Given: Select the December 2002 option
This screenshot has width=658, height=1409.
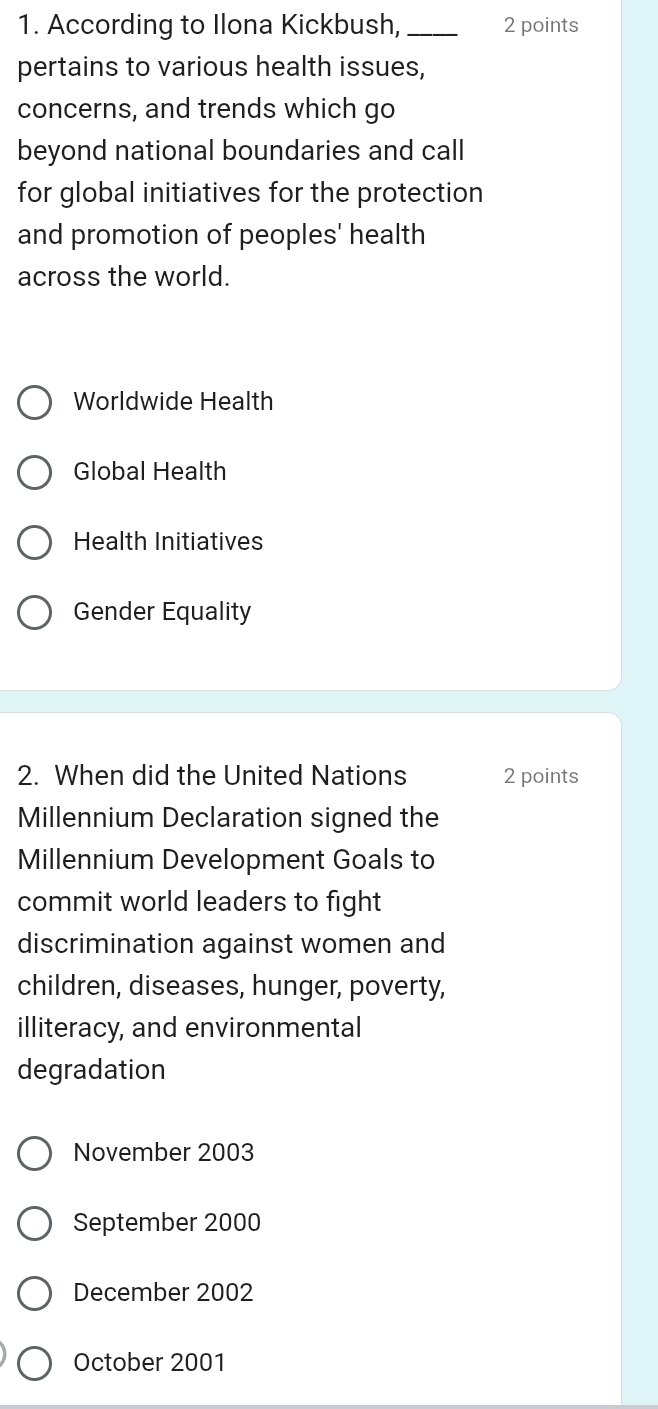Looking at the screenshot, I should (34, 1293).
